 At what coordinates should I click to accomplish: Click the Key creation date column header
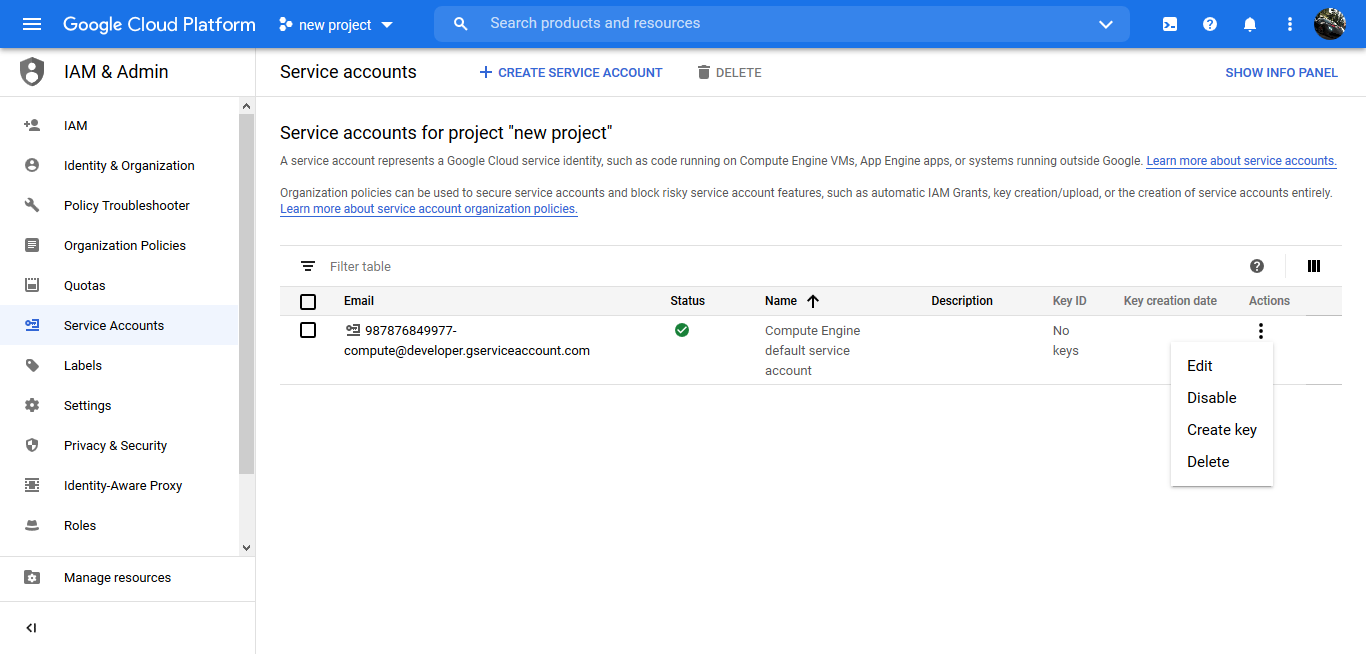(1170, 301)
